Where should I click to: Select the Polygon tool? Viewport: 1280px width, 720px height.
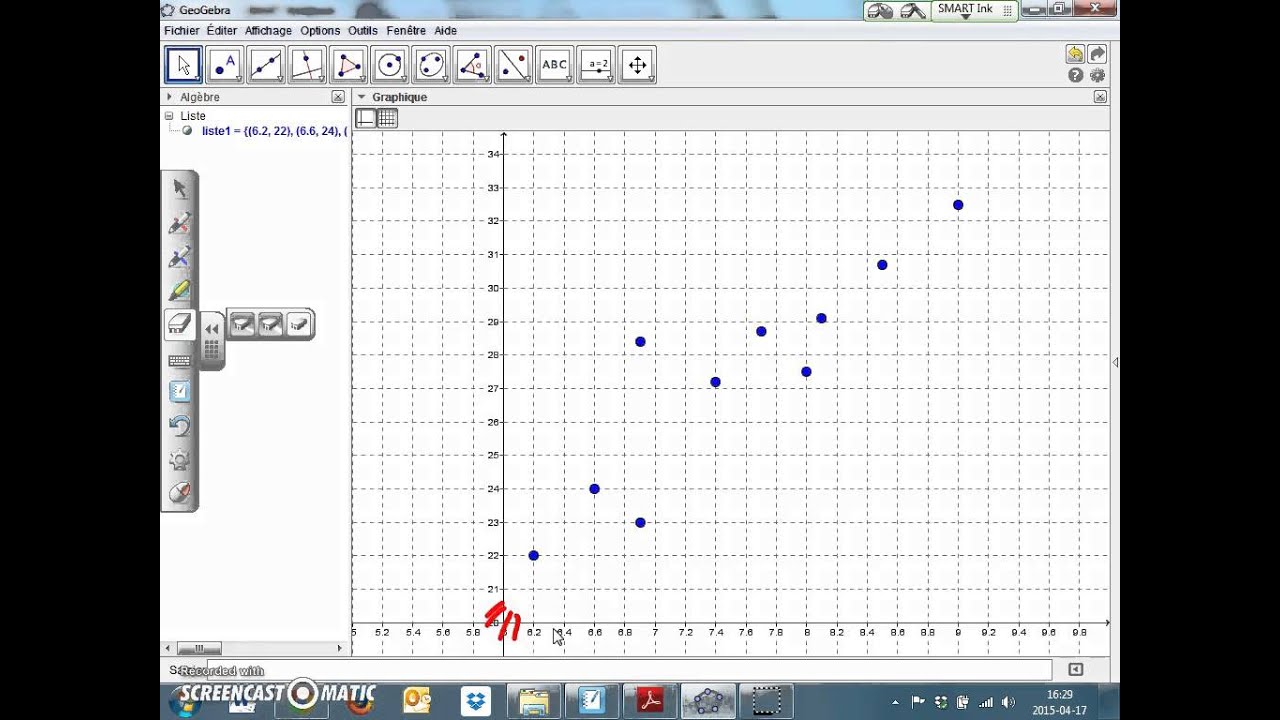point(348,65)
